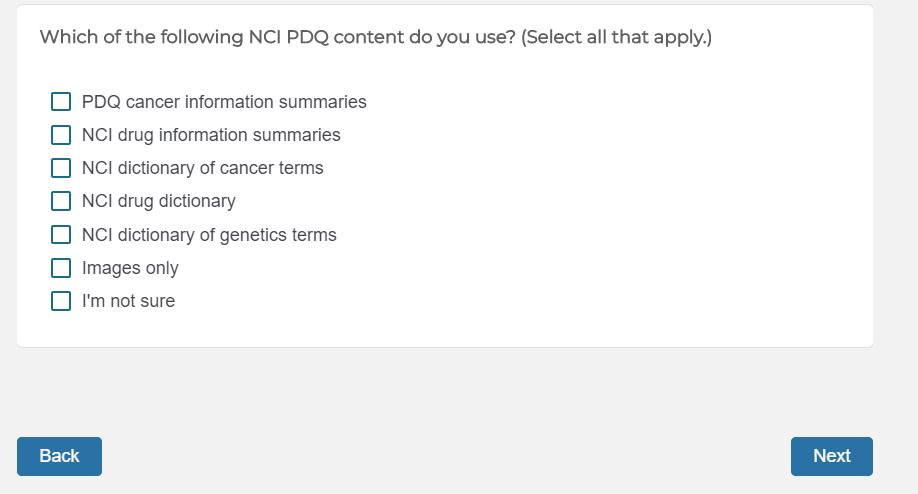Tick the NCI drug information summaries checkbox
This screenshot has width=918, height=494.
(x=61, y=135)
